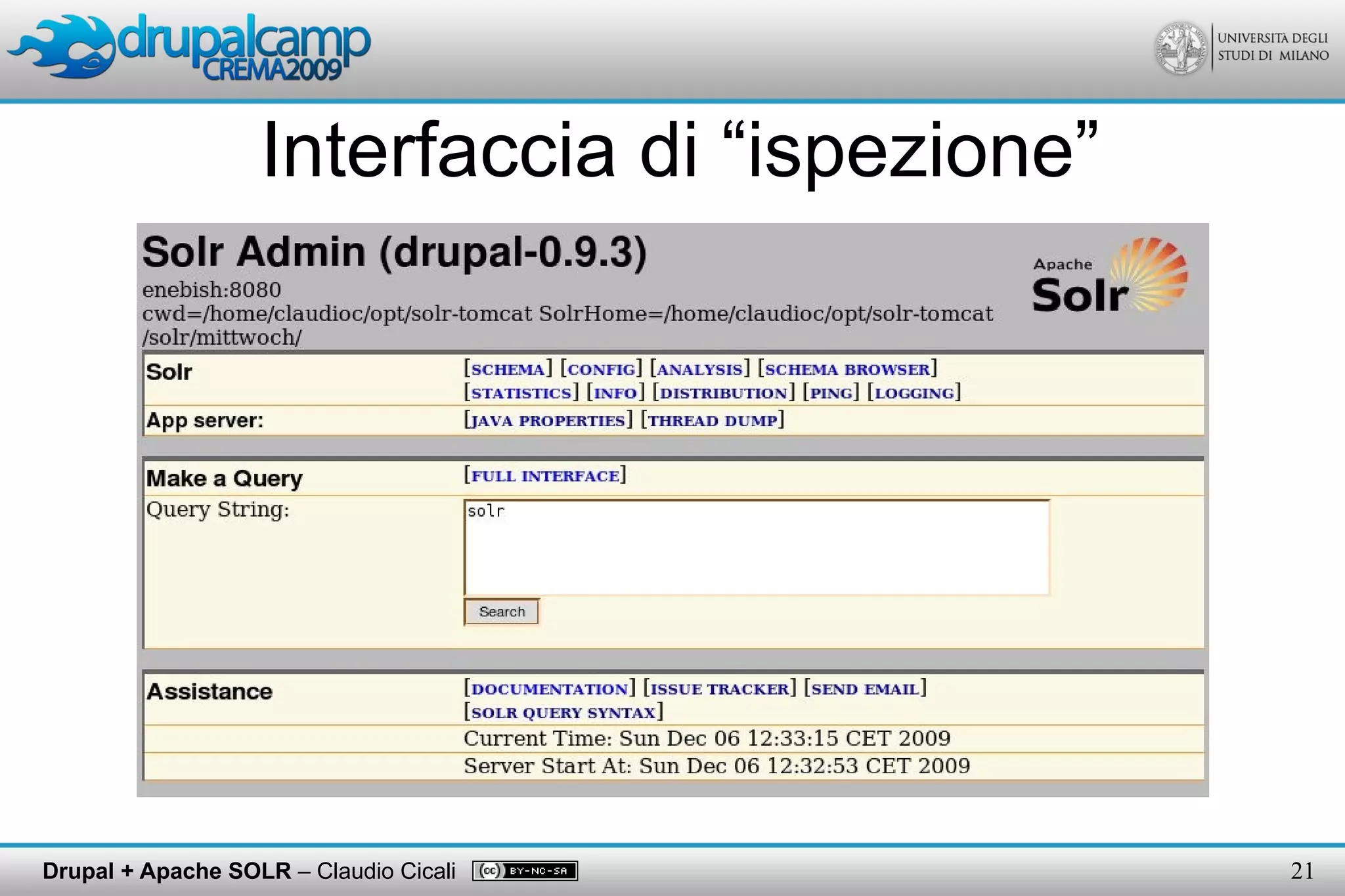Click the Search button
1345x896 pixels.
502,612
